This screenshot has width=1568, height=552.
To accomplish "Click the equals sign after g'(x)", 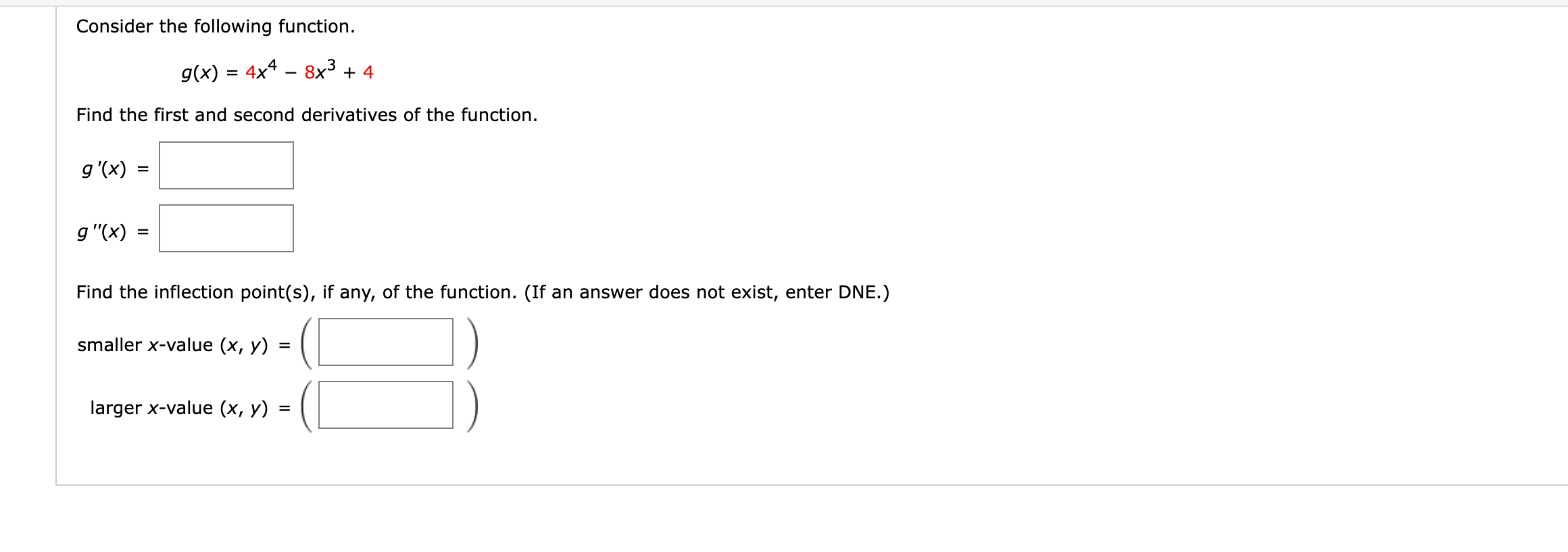I will click(x=143, y=167).
